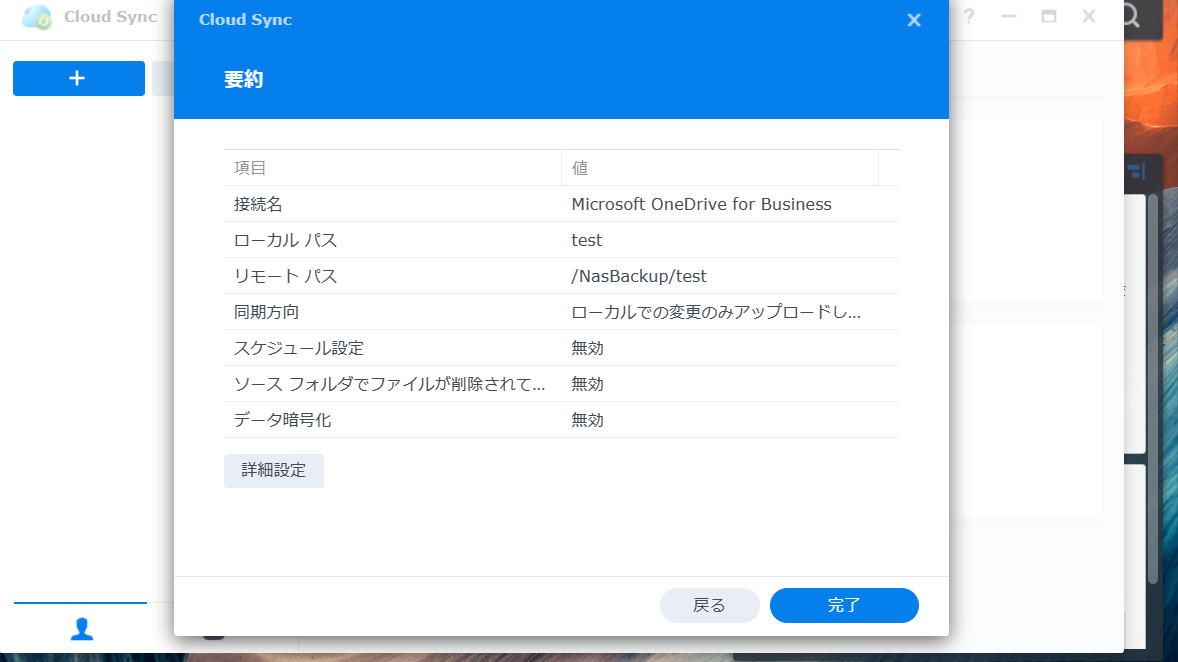
Task: Select the スケジュール設定 row label
Action: pos(298,348)
